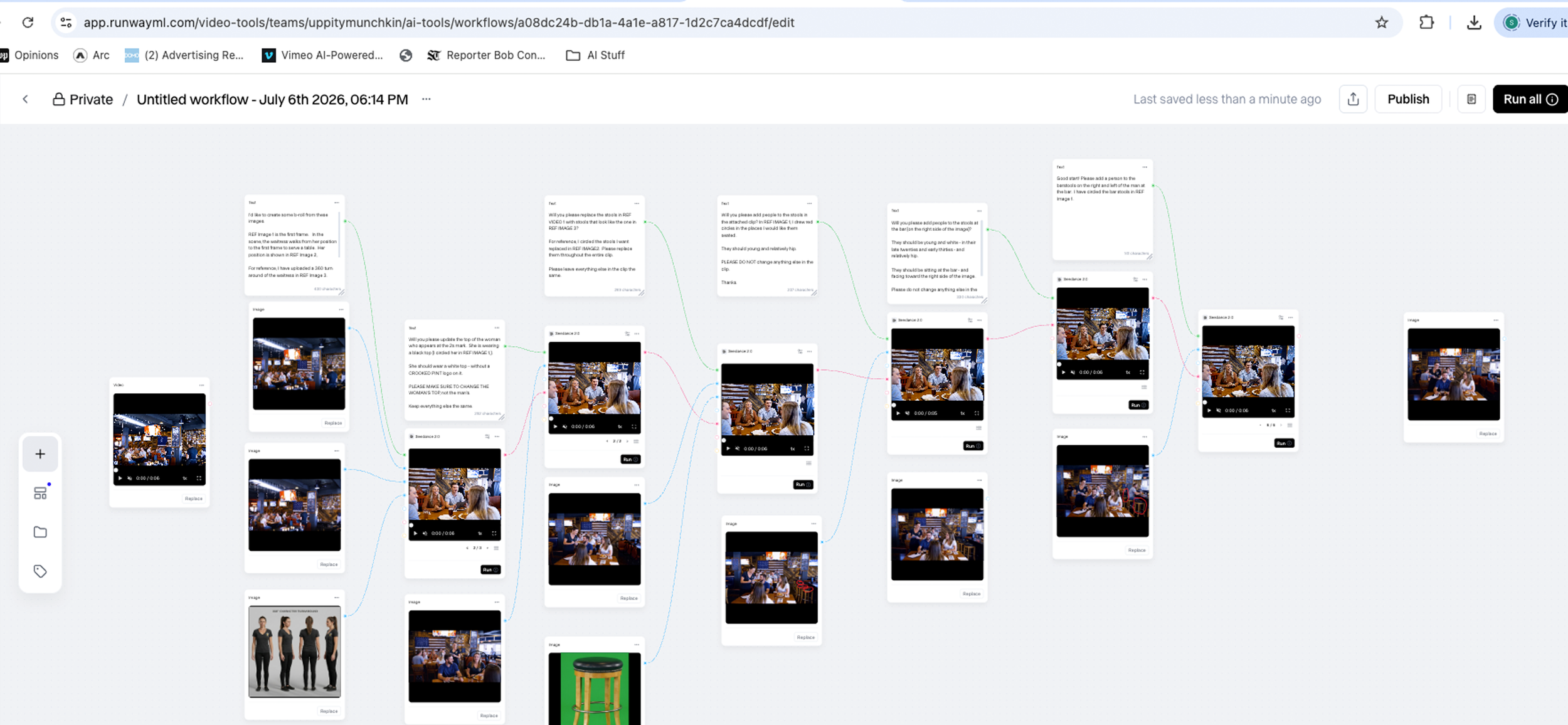Play video in rightmost Seedance 2.0 node
The width and height of the screenshot is (1568, 725).
point(1209,410)
